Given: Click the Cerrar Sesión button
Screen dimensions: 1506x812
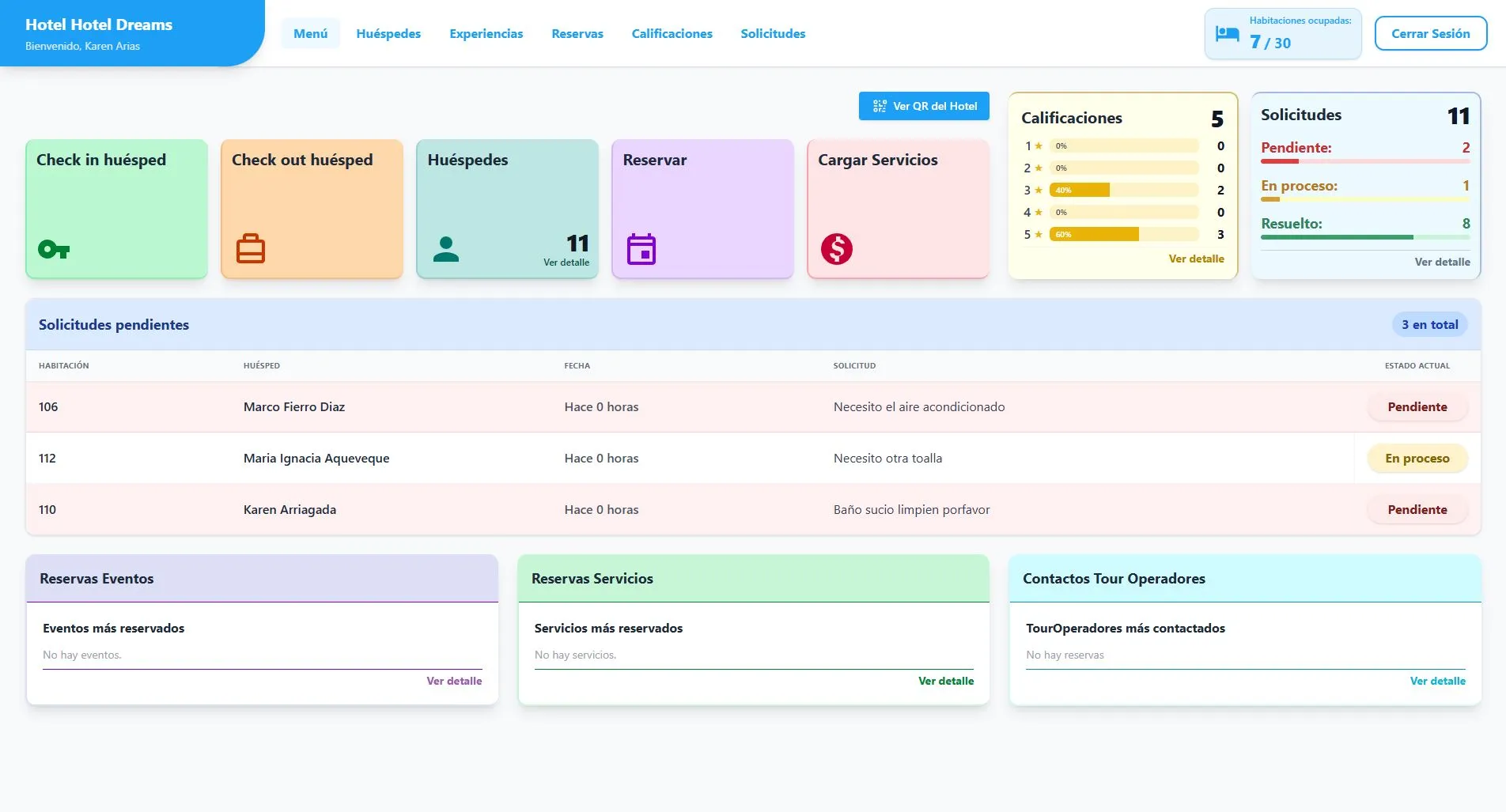Looking at the screenshot, I should 1431,33.
